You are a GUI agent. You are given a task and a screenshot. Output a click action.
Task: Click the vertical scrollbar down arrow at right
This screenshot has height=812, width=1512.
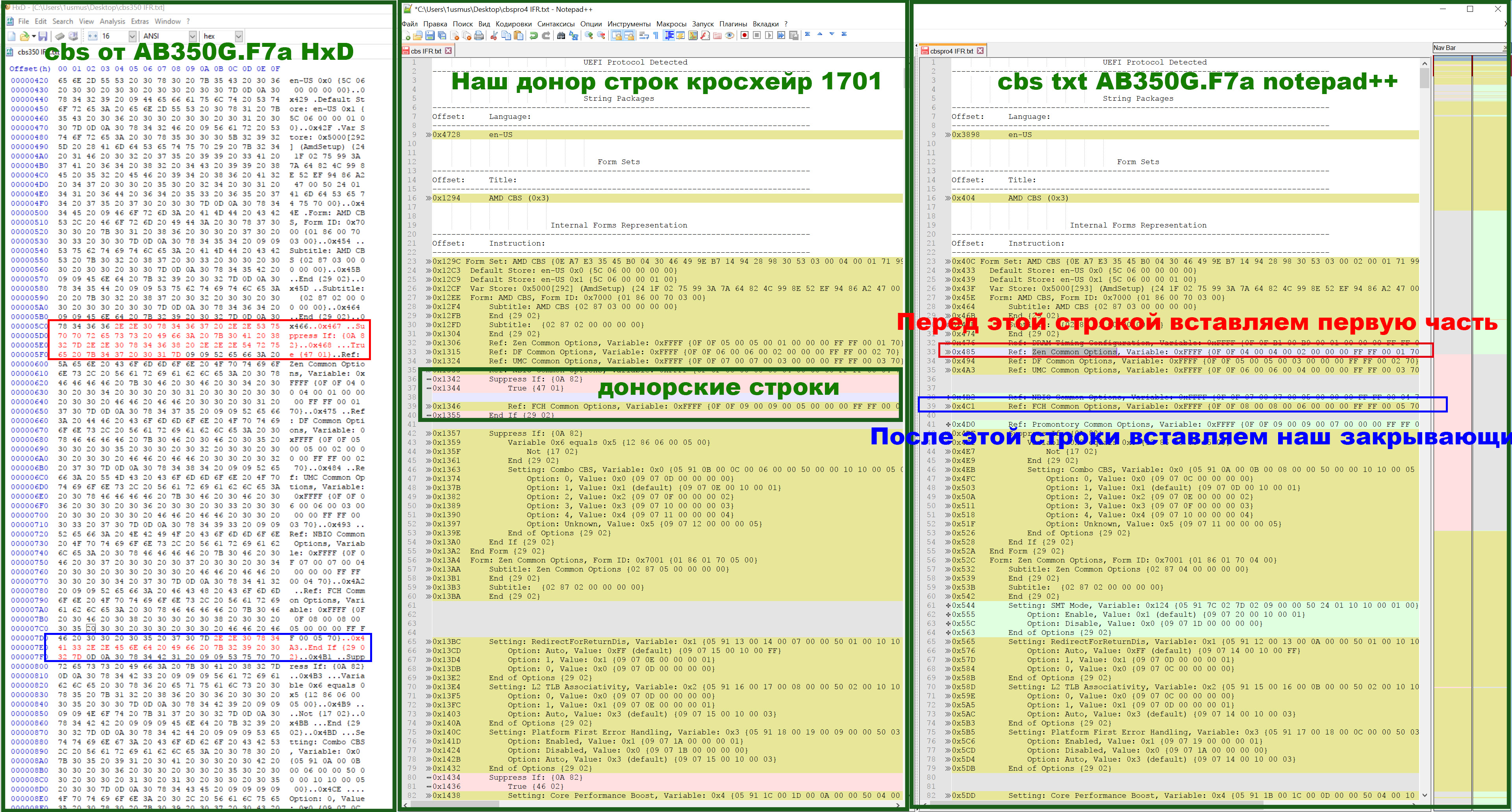(1425, 795)
